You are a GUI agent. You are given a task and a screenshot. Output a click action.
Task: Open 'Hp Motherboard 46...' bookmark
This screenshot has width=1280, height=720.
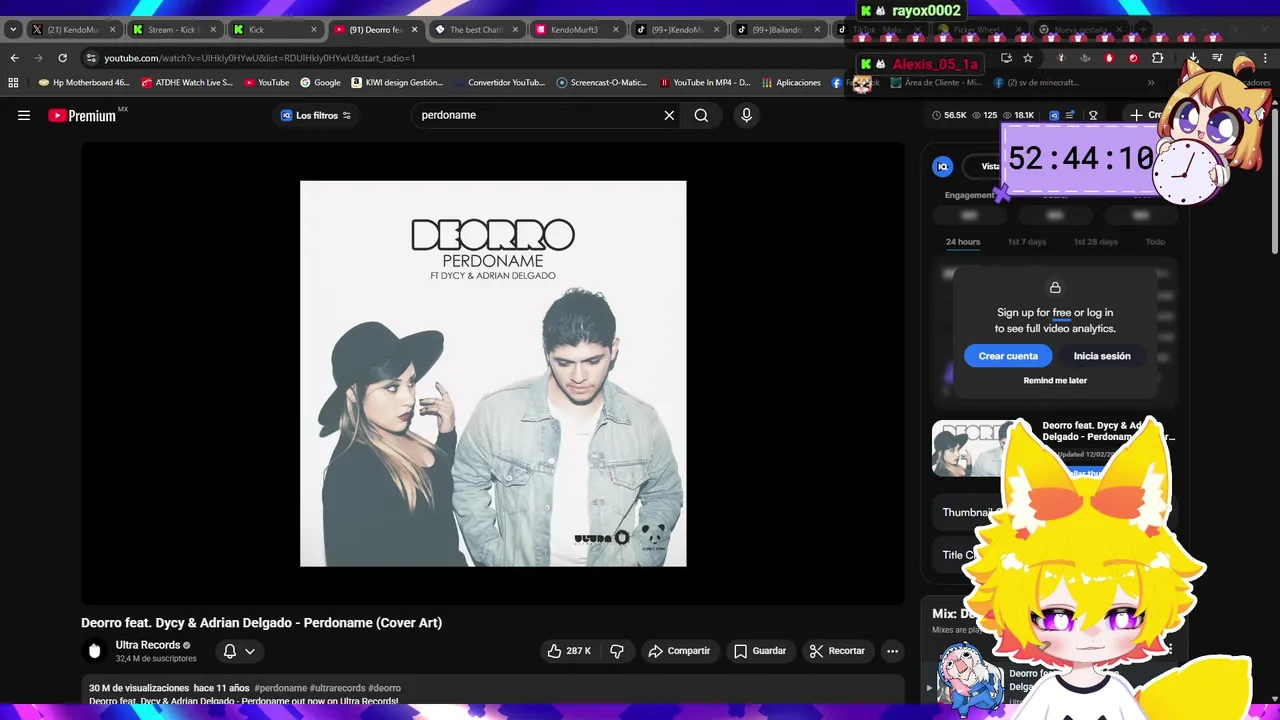[x=84, y=83]
